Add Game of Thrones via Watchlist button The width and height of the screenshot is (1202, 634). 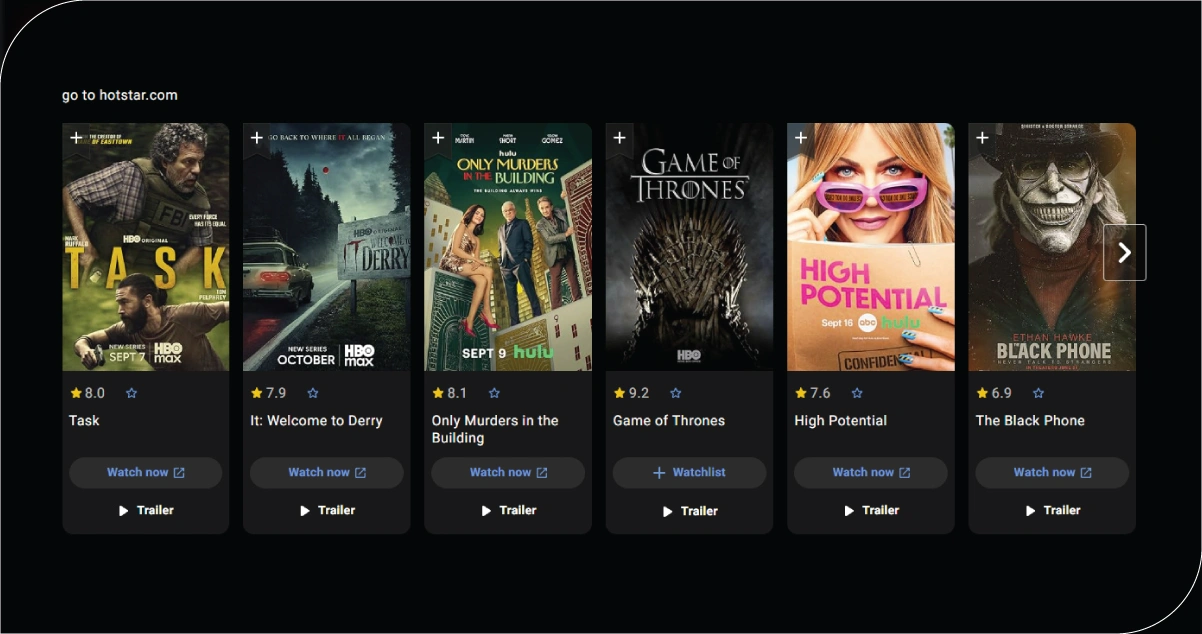[x=690, y=473]
